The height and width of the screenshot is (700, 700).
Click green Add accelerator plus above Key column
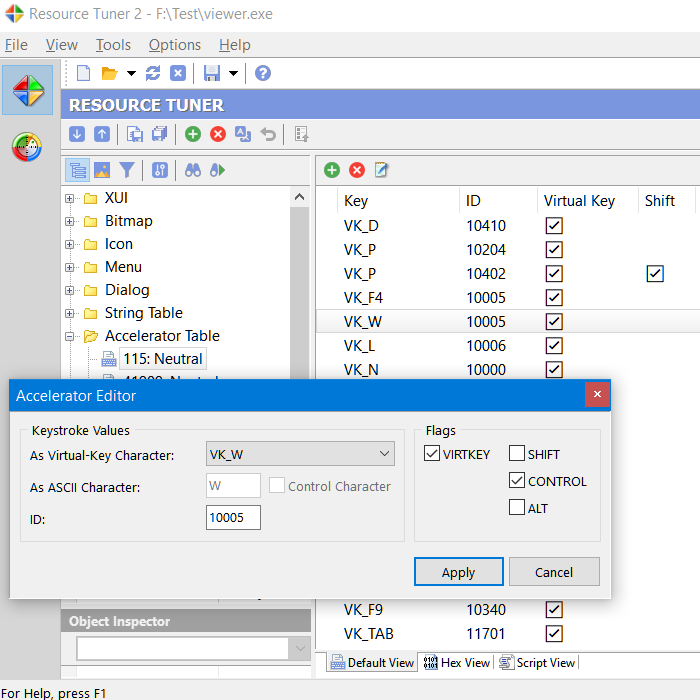click(332, 170)
